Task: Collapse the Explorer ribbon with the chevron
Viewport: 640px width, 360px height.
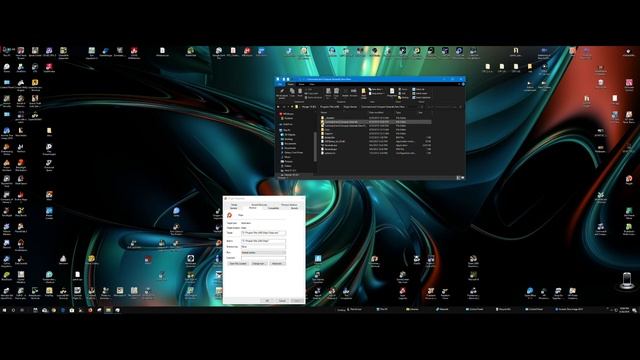Action: pos(459,84)
